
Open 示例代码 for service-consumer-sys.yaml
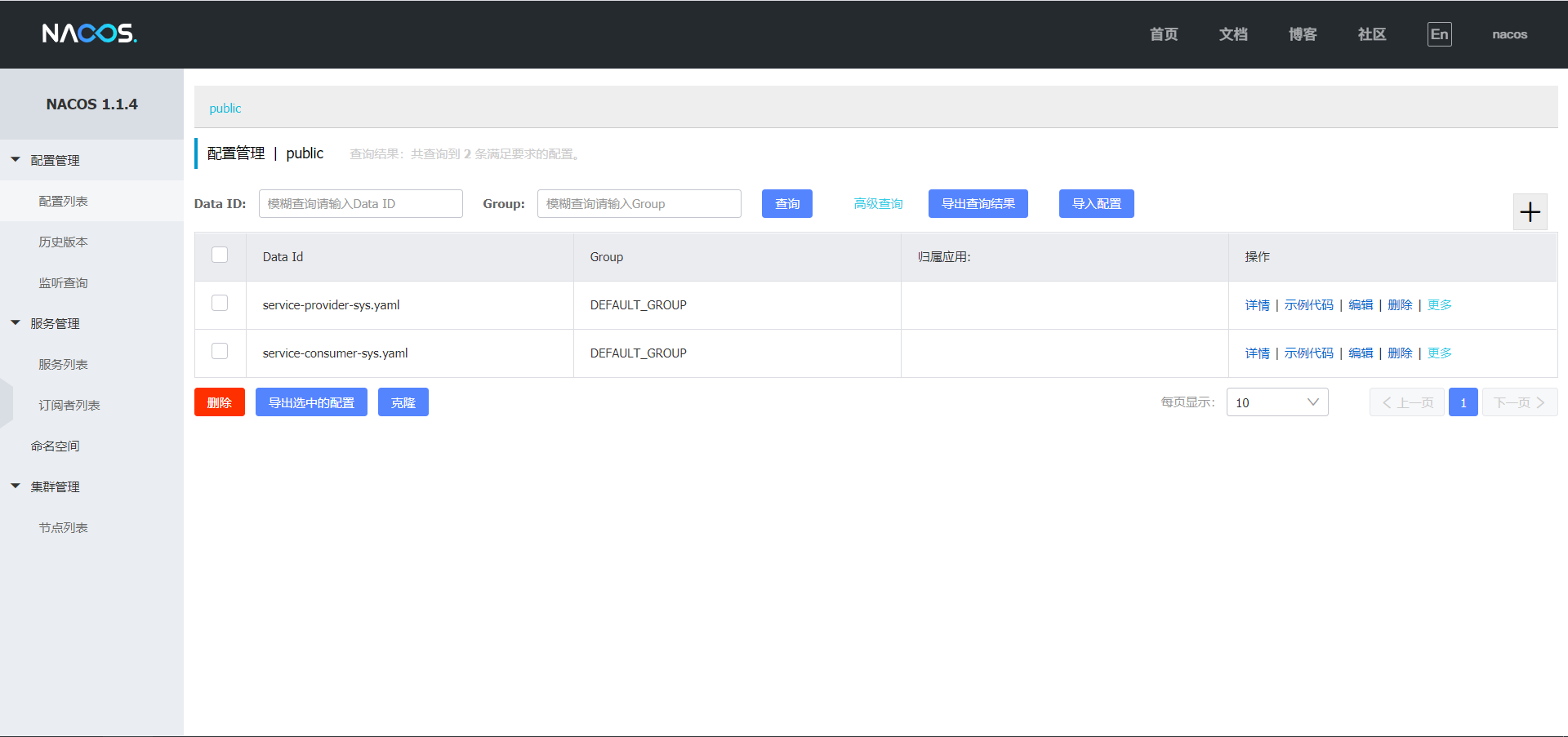pos(1309,353)
